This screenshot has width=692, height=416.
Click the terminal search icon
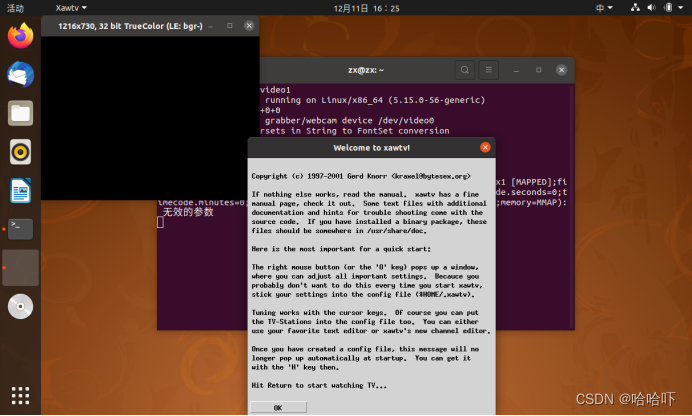coord(465,70)
